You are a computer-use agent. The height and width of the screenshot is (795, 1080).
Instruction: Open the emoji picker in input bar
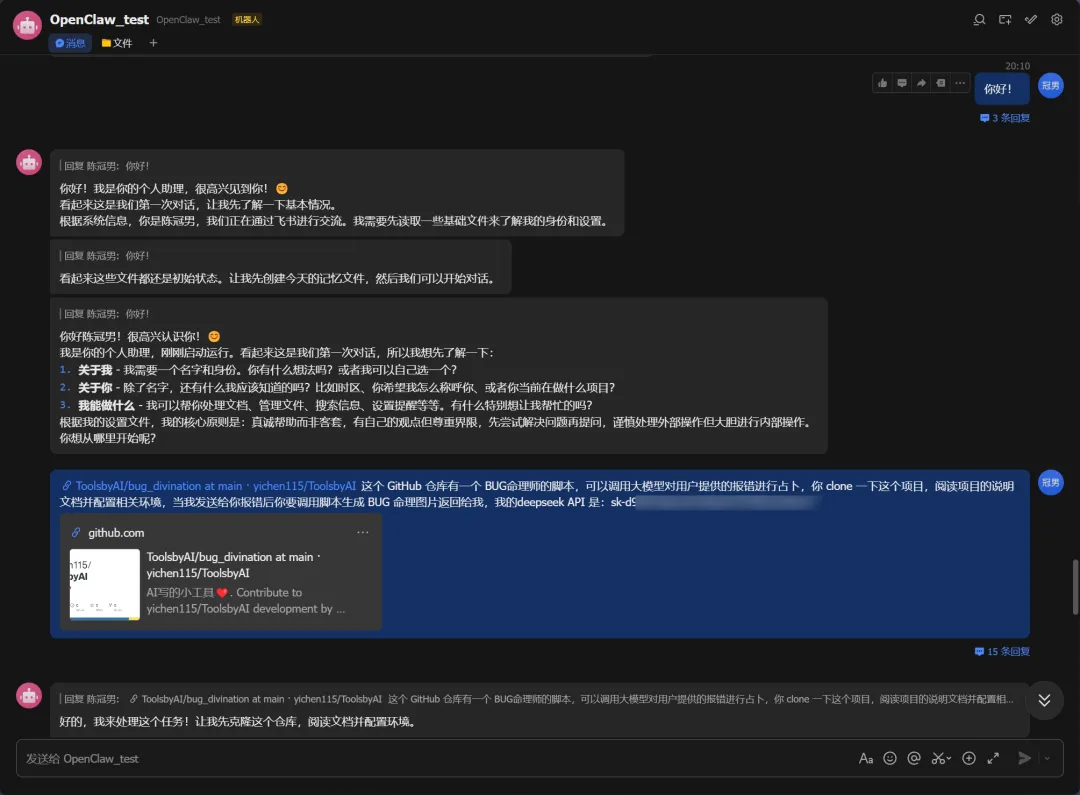890,758
